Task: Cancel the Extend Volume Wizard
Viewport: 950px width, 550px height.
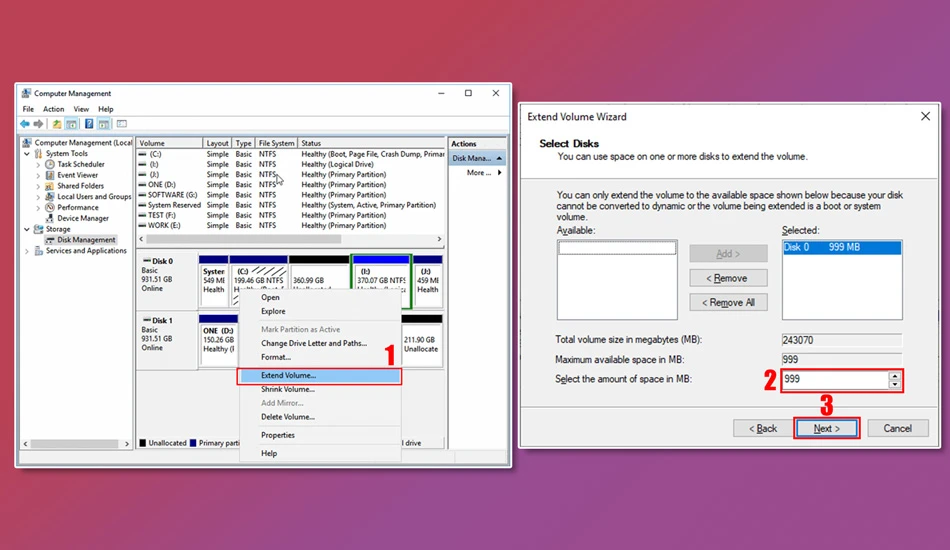Action: click(x=897, y=428)
